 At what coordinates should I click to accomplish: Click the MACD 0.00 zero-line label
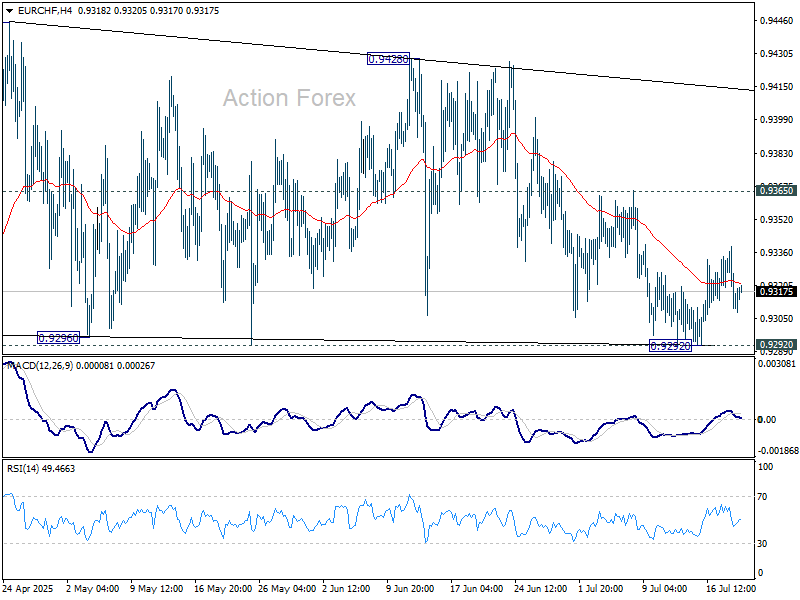coord(767,419)
